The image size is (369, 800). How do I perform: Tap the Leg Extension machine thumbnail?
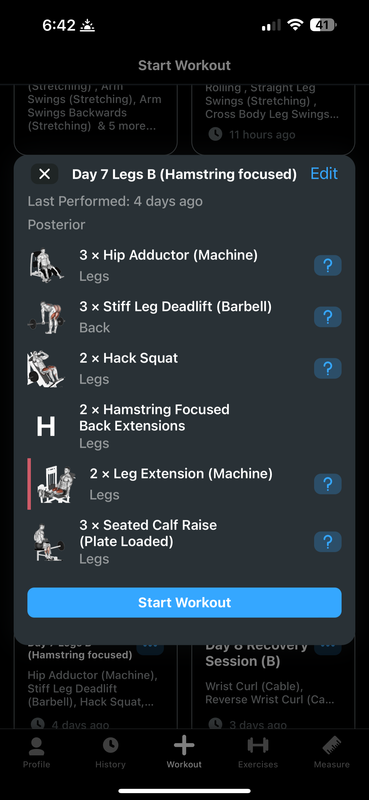(x=56, y=484)
